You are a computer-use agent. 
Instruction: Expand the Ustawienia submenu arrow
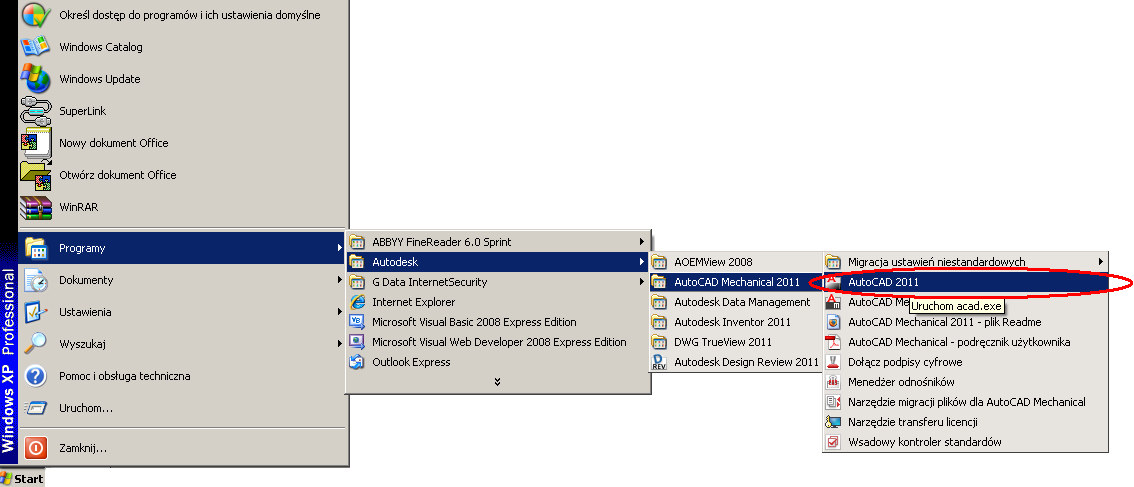click(340, 312)
